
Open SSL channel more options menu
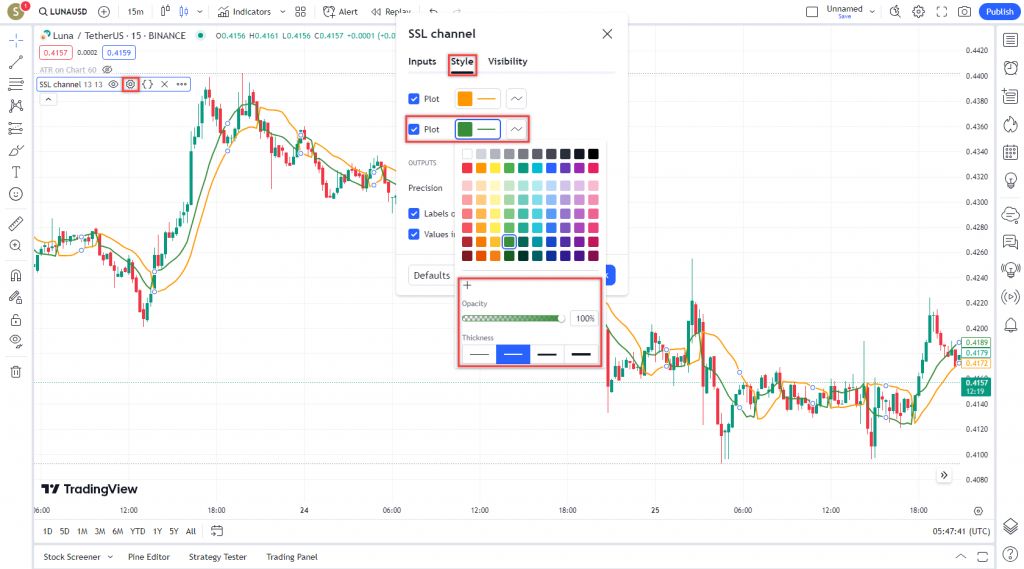(x=182, y=84)
